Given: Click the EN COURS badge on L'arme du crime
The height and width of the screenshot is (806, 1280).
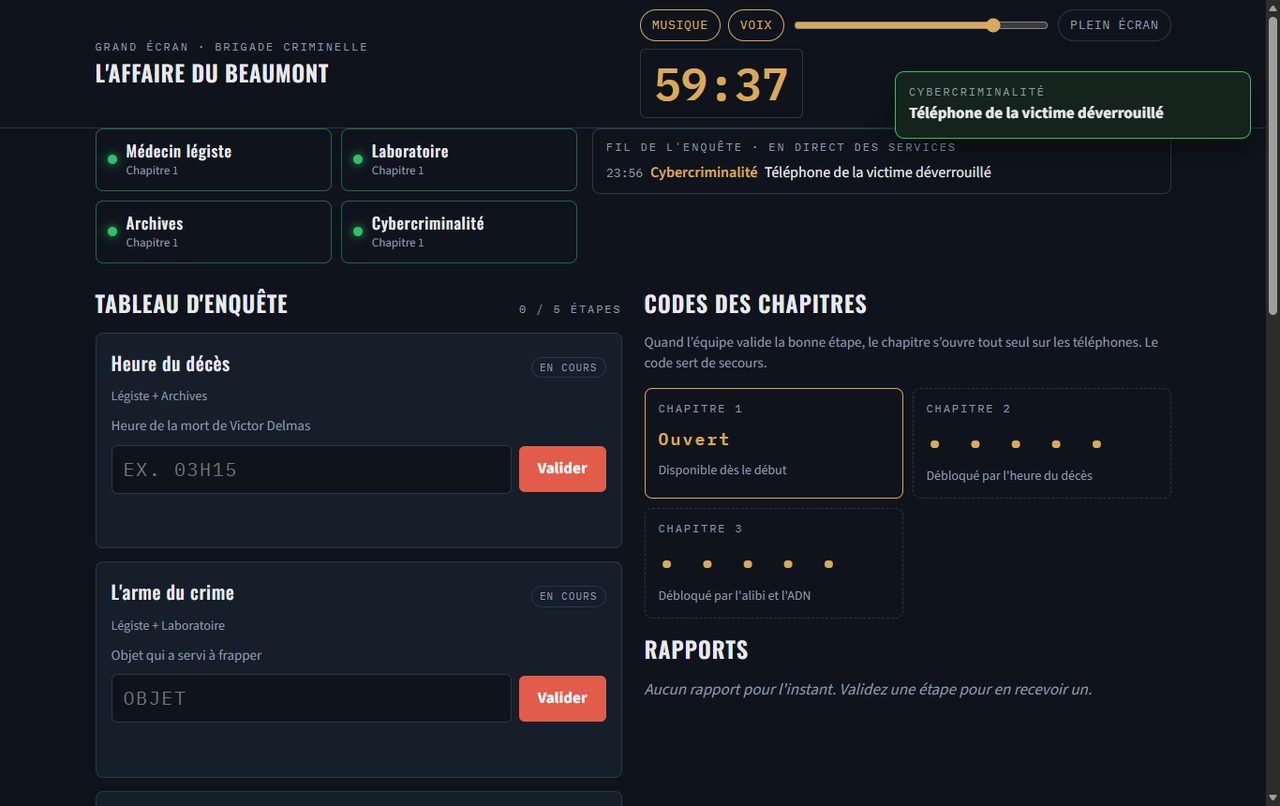Looking at the screenshot, I should click(x=568, y=596).
